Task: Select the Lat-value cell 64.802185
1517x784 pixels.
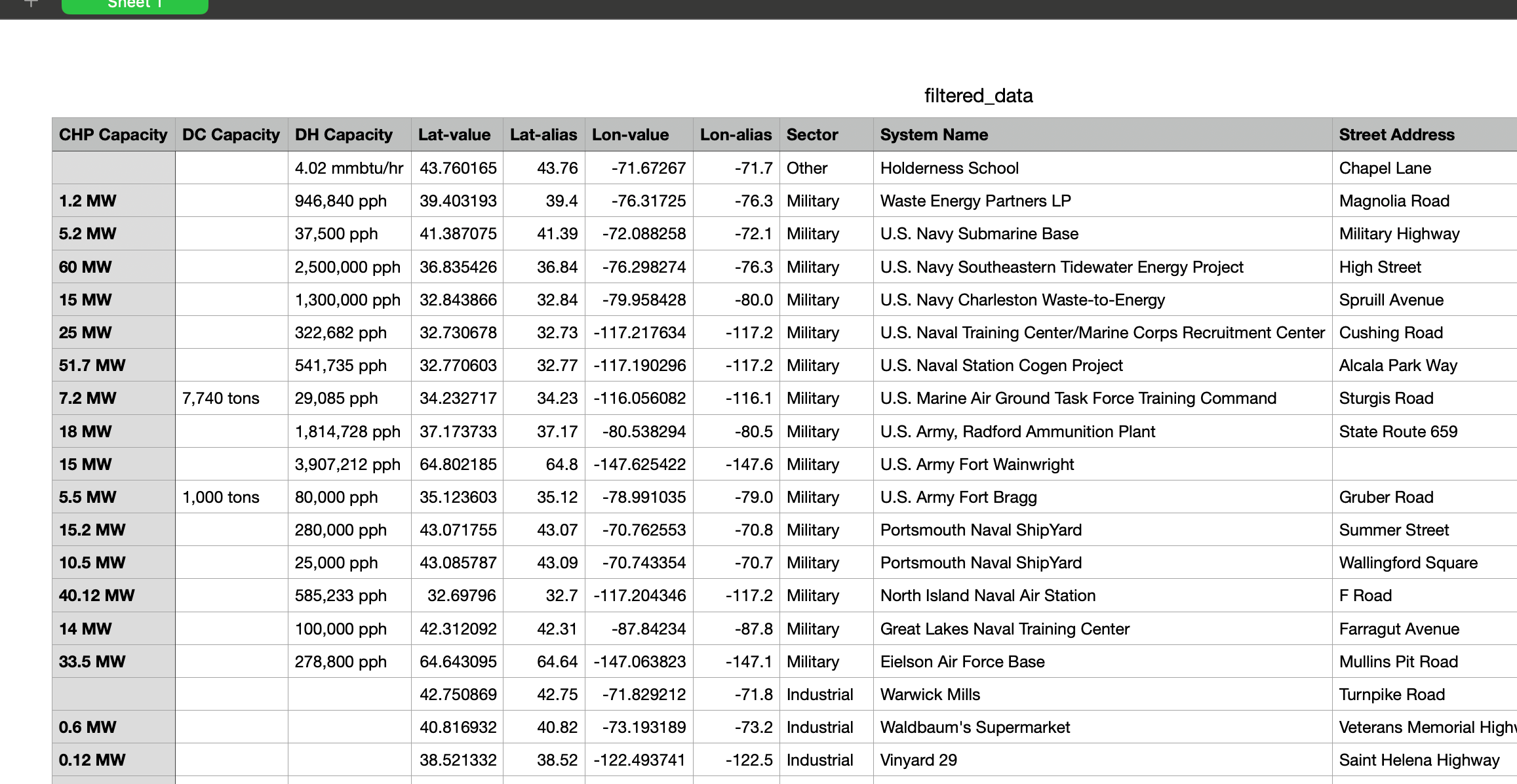Action: point(457,464)
